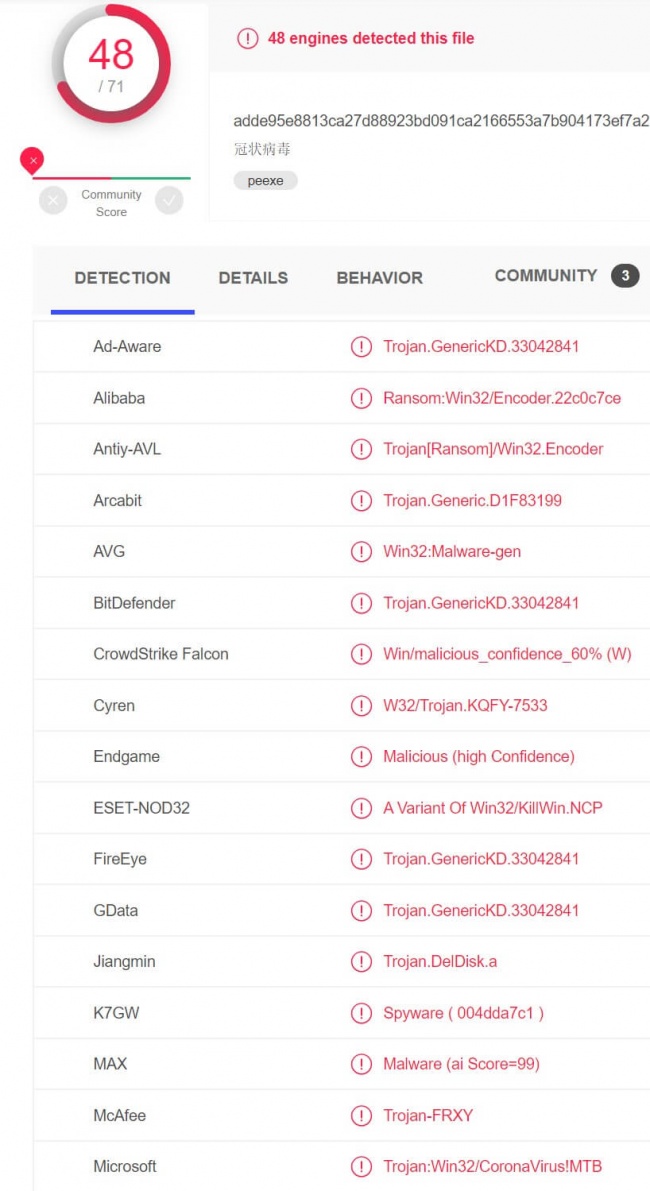This screenshot has width=650, height=1191.
Task: Open the COMMUNITY tab with 3 comments
Action: (545, 276)
